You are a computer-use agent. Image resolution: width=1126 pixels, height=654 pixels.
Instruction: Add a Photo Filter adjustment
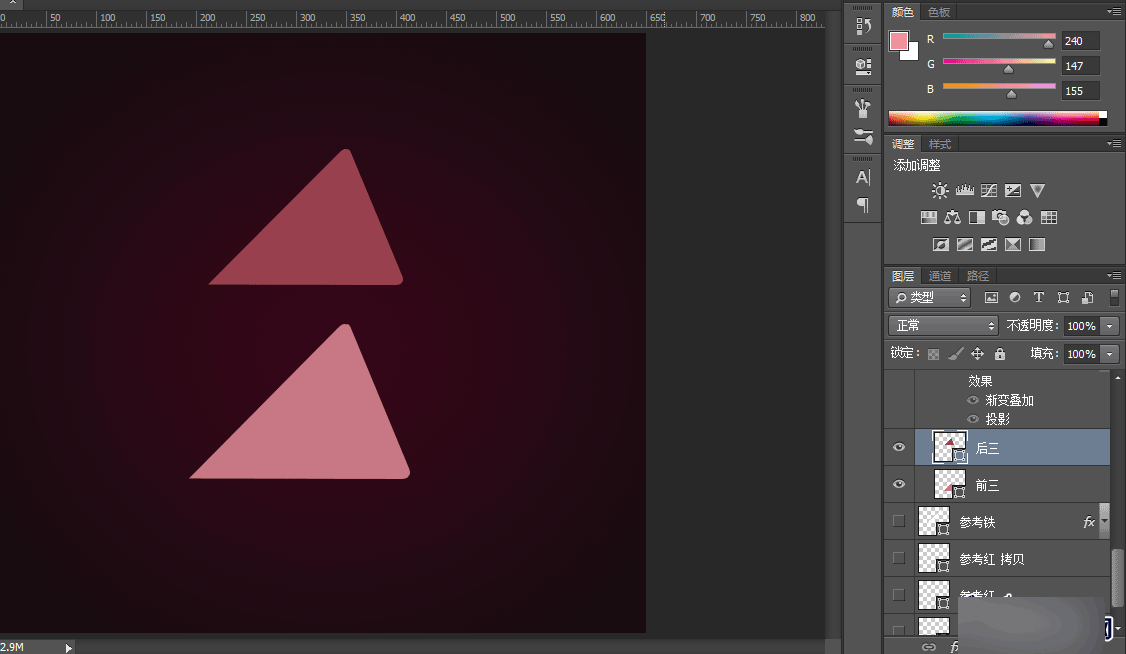click(1000, 218)
